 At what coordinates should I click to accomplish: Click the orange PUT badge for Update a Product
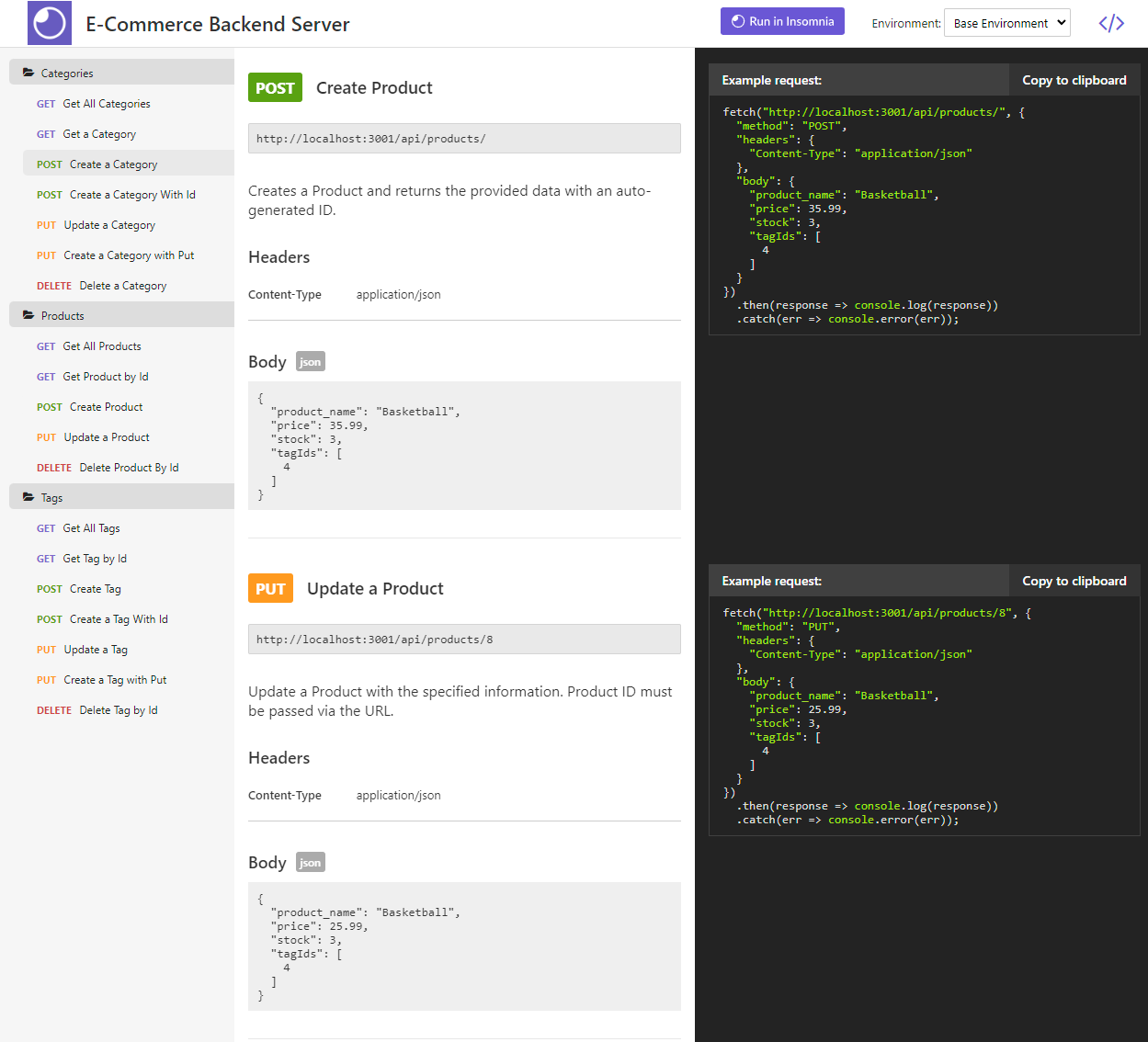(270, 588)
